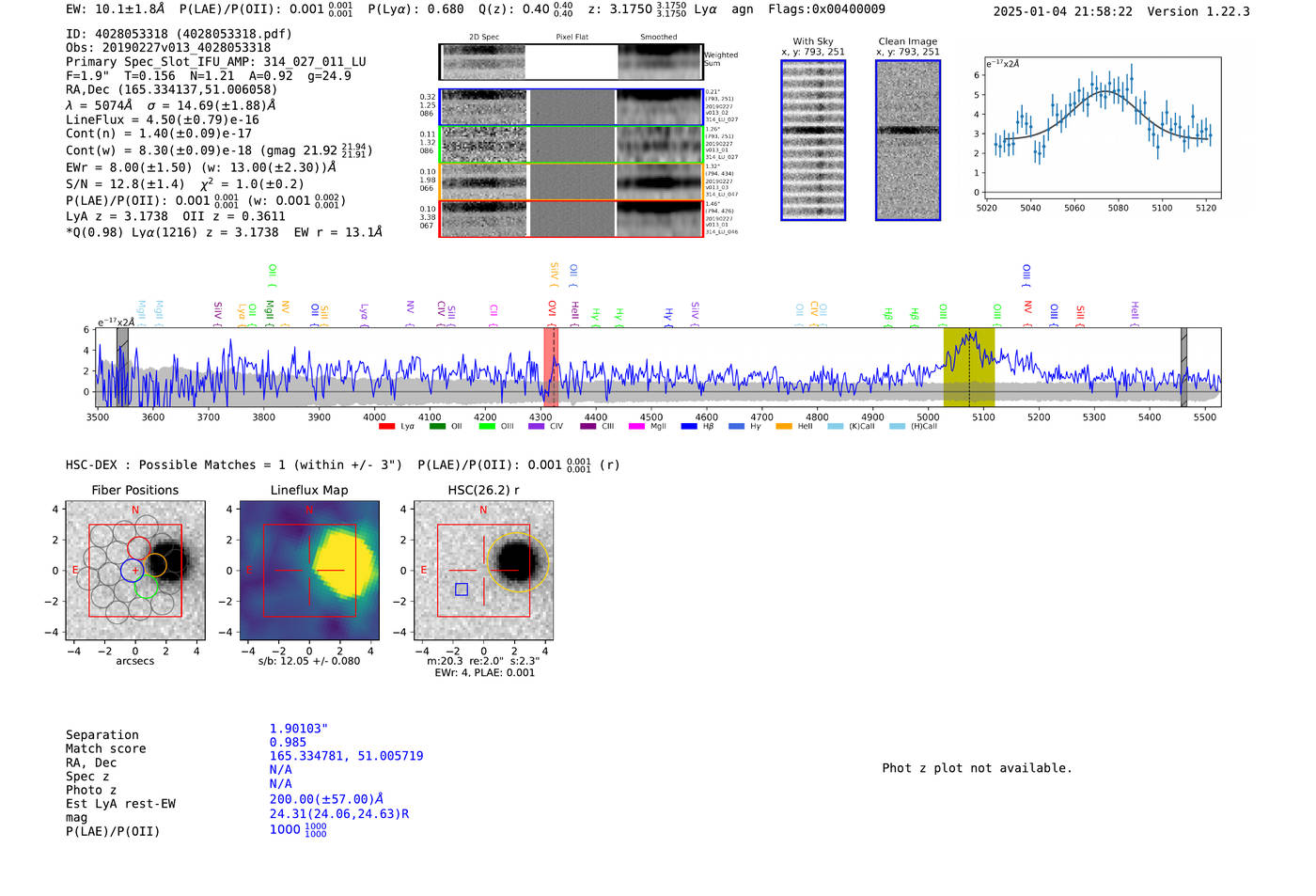Select the orange-bordered fiber spectrum row
1316x896 pixels.
click(571, 181)
